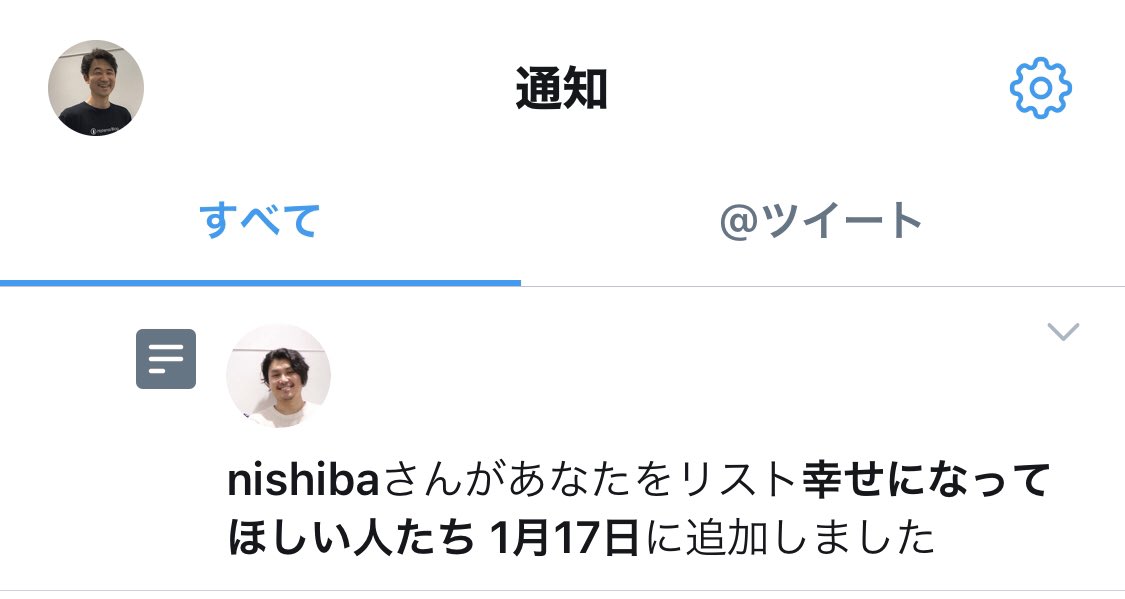The image size is (1125, 599).
Task: Tap さんがあなたをリスト text in notification
Action: click(590, 481)
